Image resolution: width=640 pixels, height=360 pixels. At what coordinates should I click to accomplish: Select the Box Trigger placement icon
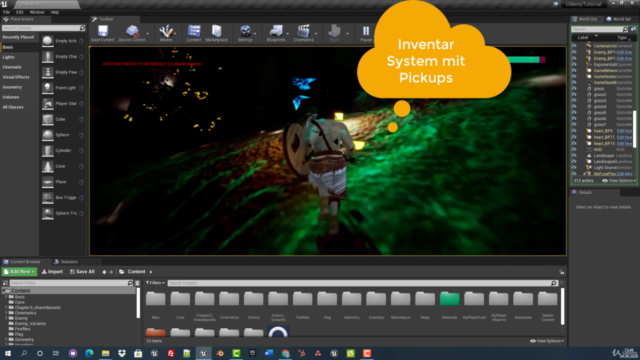point(48,198)
